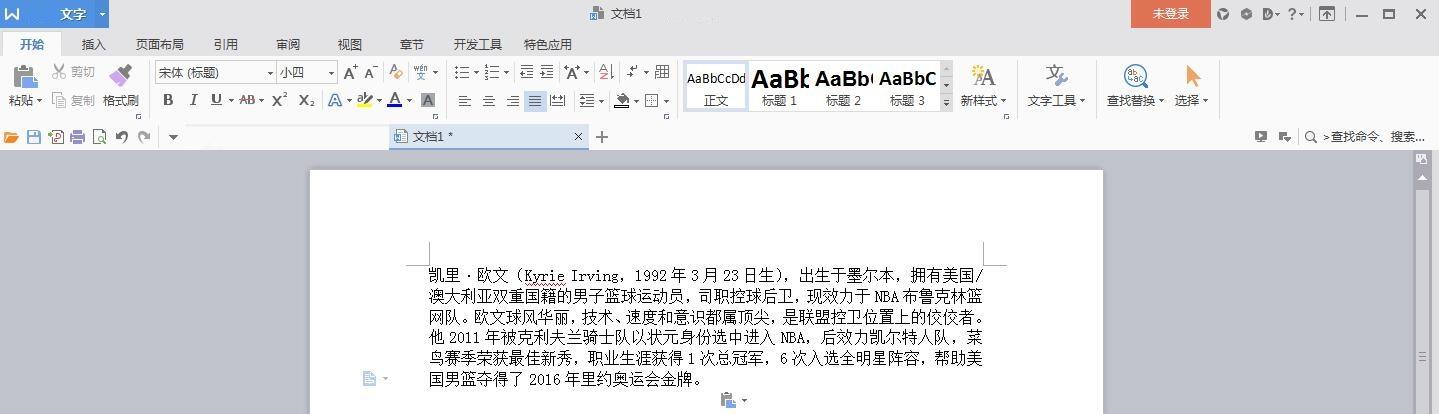Open the numbered list dropdown arrow
The height and width of the screenshot is (414, 1439).
tap(506, 72)
